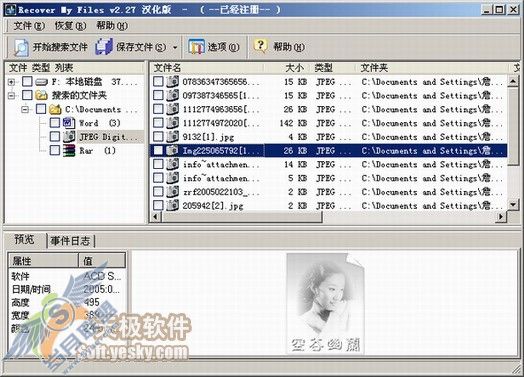524x377 pixels.
Task: Click the camera icon beside zrf2005022103
Action: pos(172,192)
